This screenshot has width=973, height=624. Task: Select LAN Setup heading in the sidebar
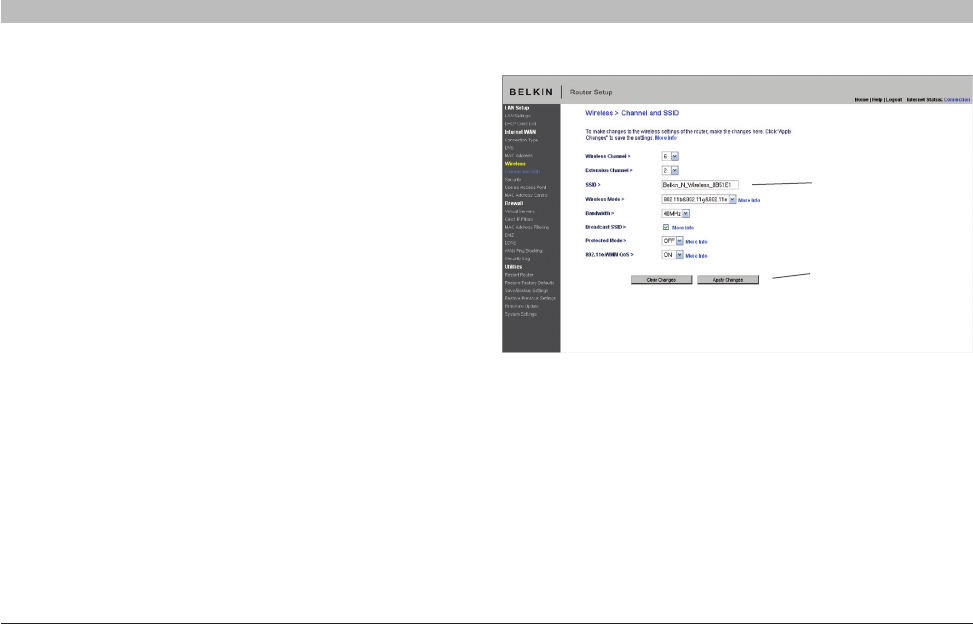tap(517, 108)
